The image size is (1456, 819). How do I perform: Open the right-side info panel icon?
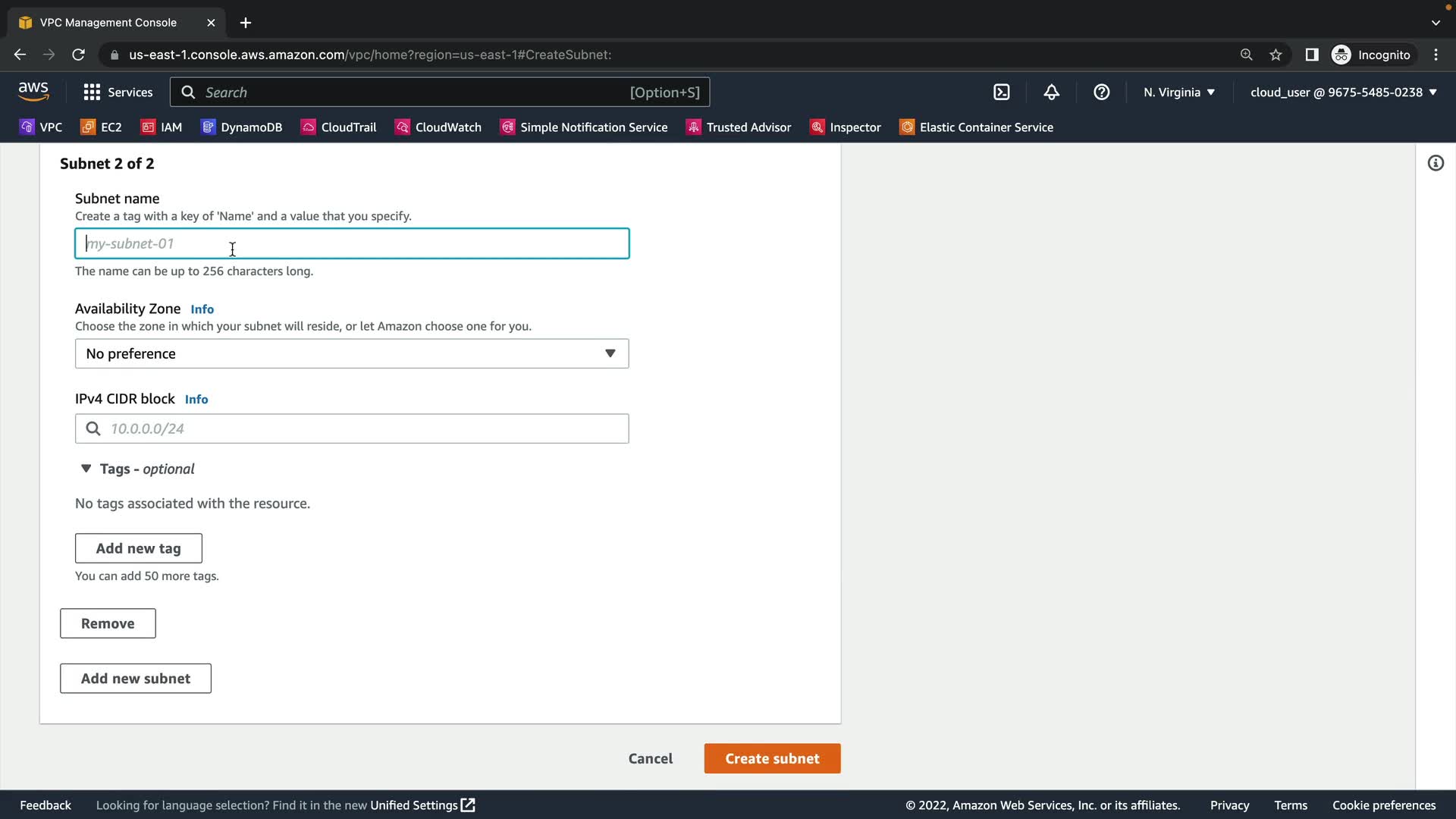(x=1436, y=163)
